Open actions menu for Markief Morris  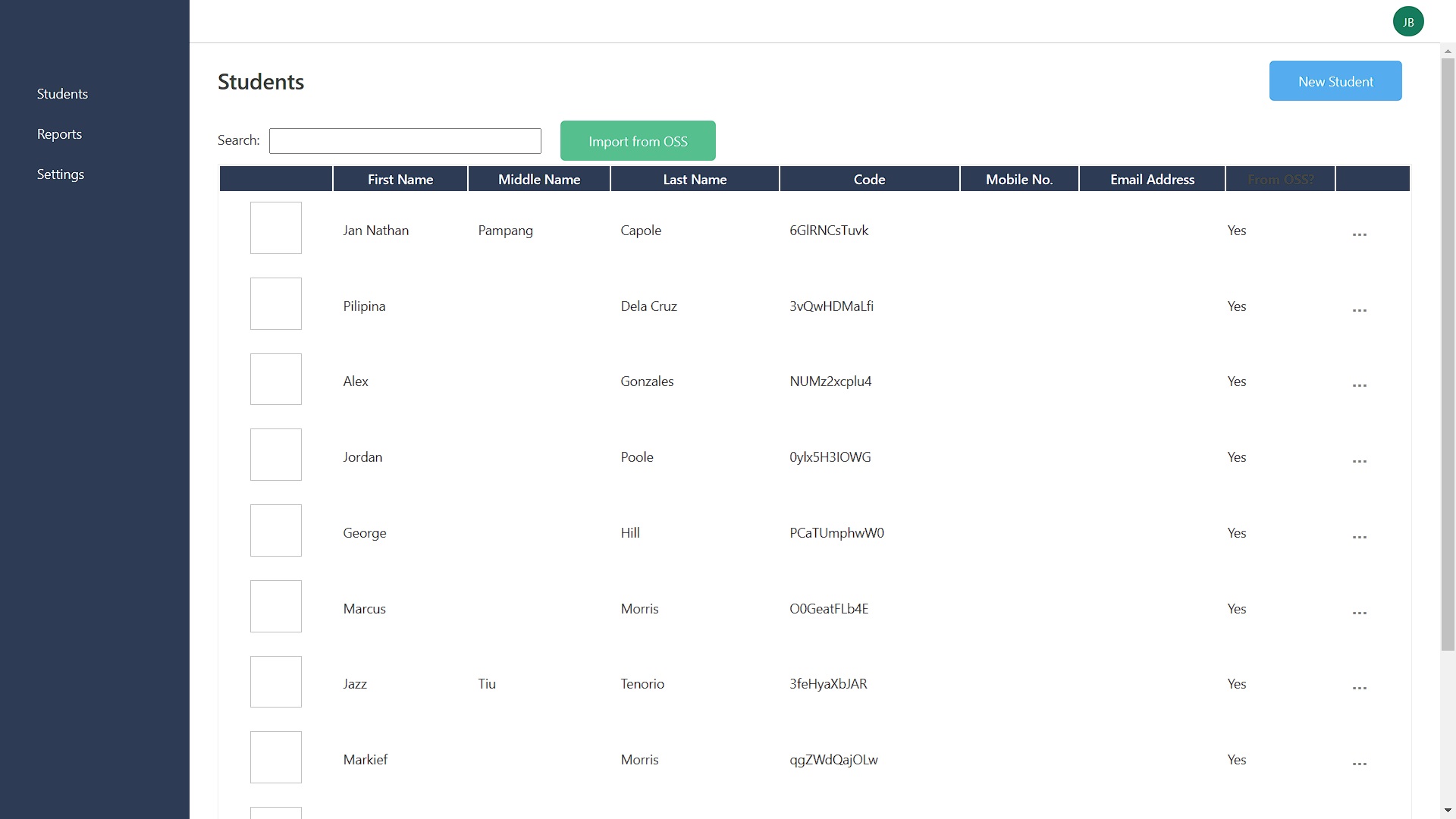[x=1360, y=764]
